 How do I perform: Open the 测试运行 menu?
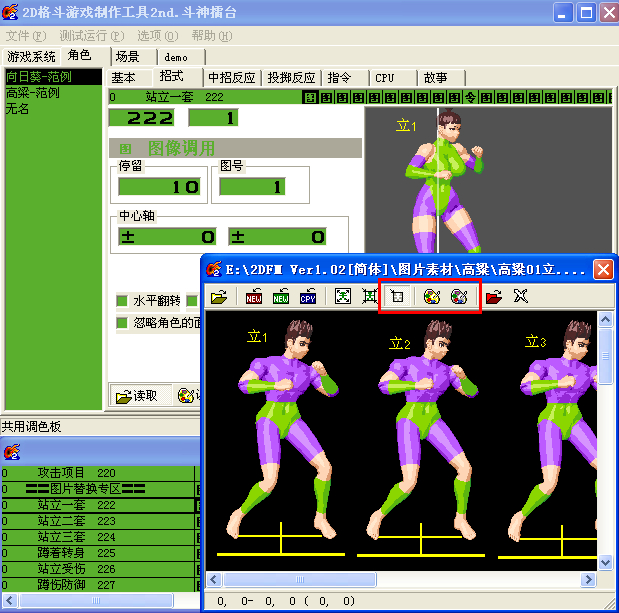92,36
